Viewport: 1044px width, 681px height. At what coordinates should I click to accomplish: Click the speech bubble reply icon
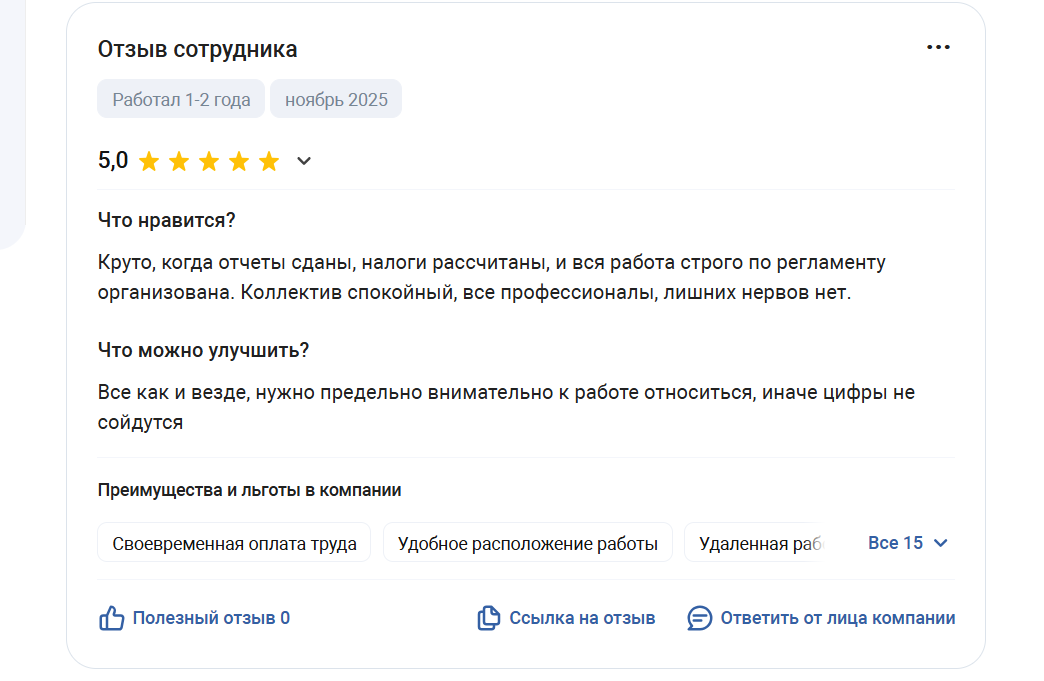pos(700,618)
